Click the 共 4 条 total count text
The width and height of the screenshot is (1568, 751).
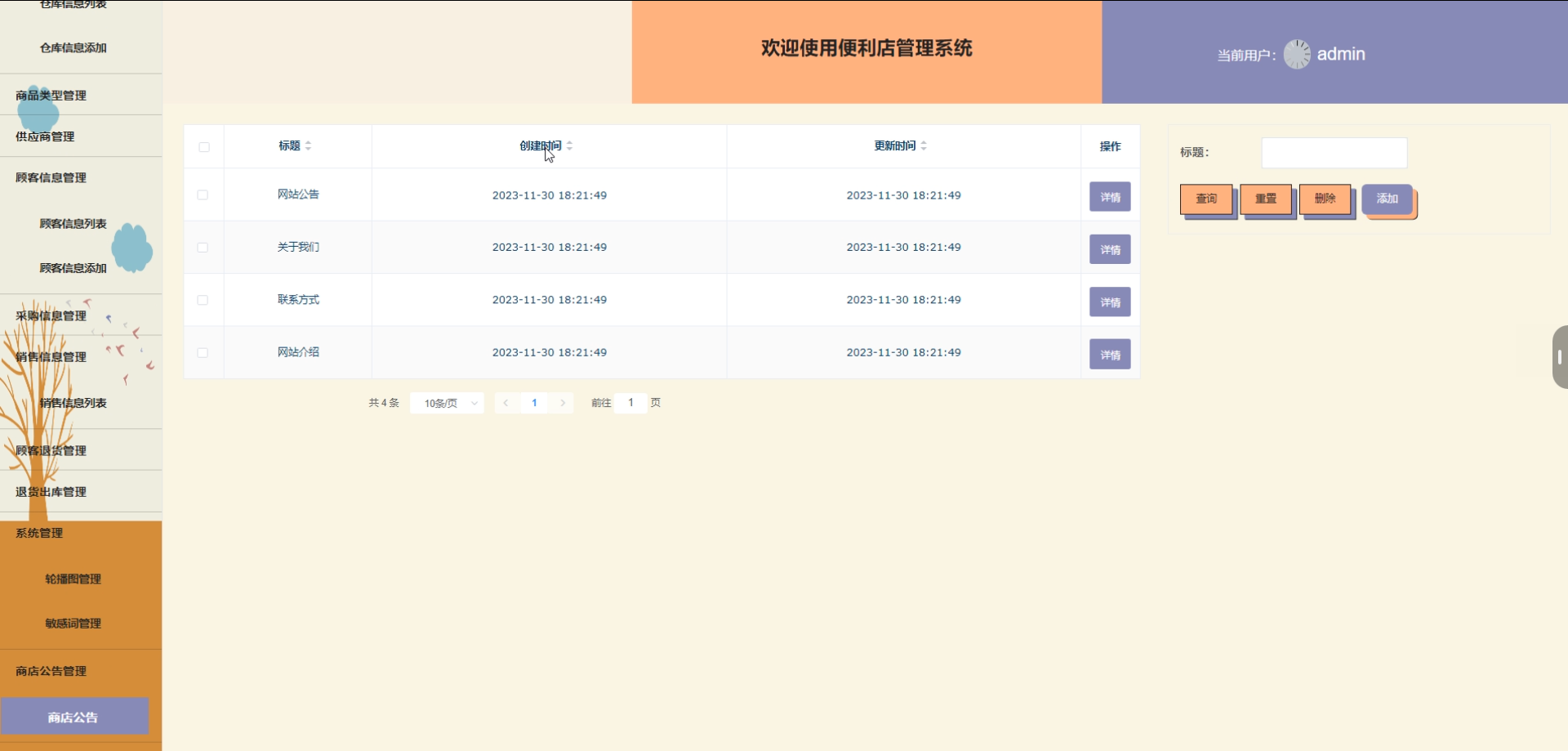pos(384,403)
